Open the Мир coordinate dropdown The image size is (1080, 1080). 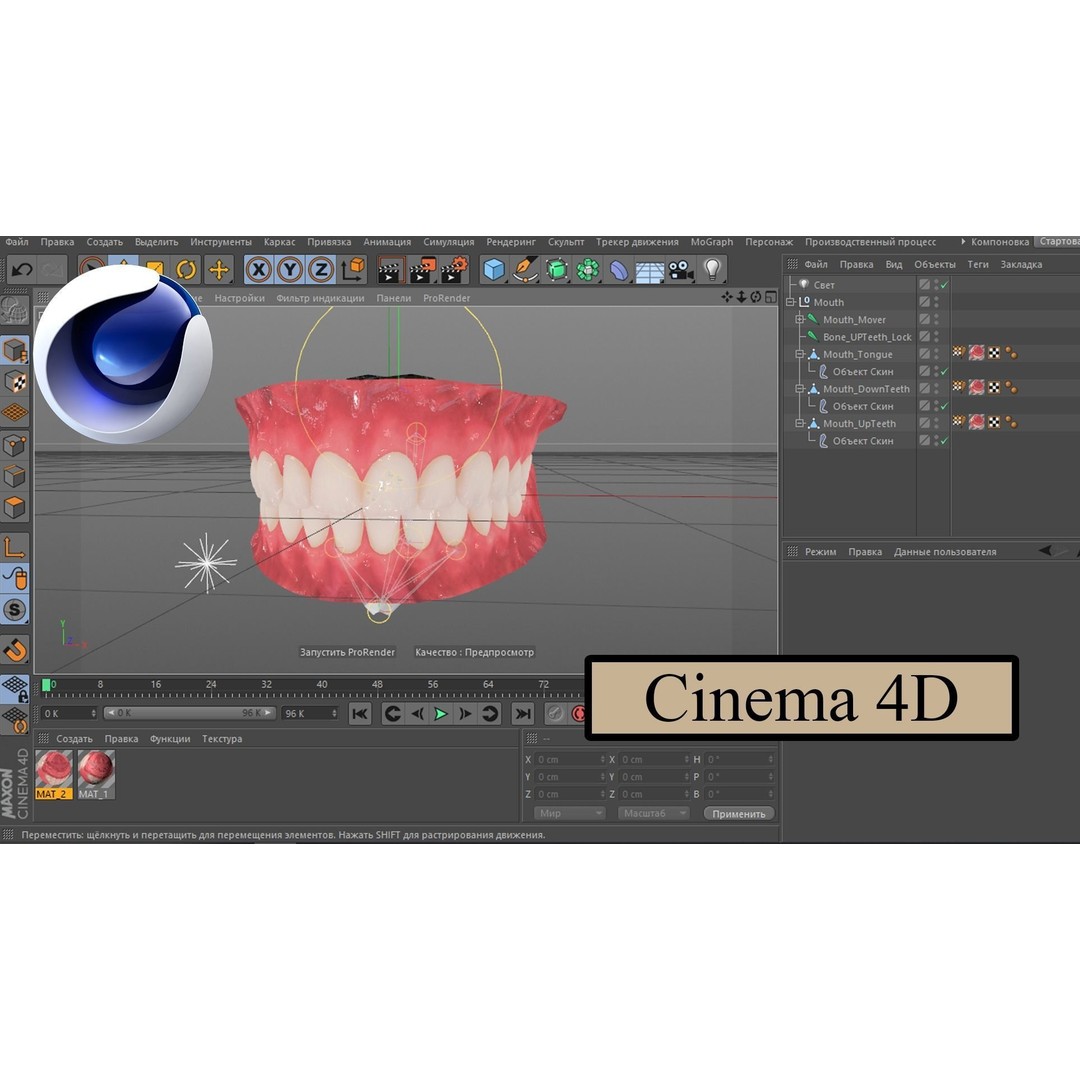coord(570,813)
